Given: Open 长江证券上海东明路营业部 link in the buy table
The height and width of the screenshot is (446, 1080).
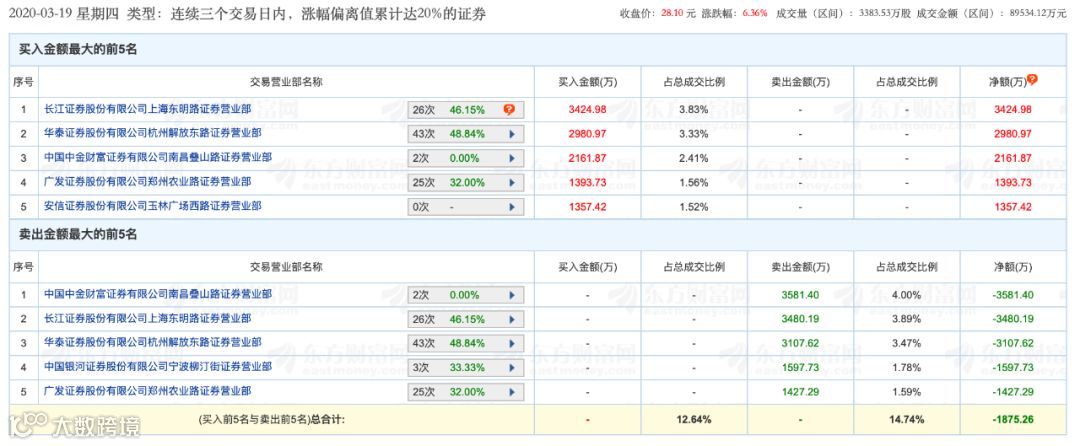Looking at the screenshot, I should click(x=147, y=109).
